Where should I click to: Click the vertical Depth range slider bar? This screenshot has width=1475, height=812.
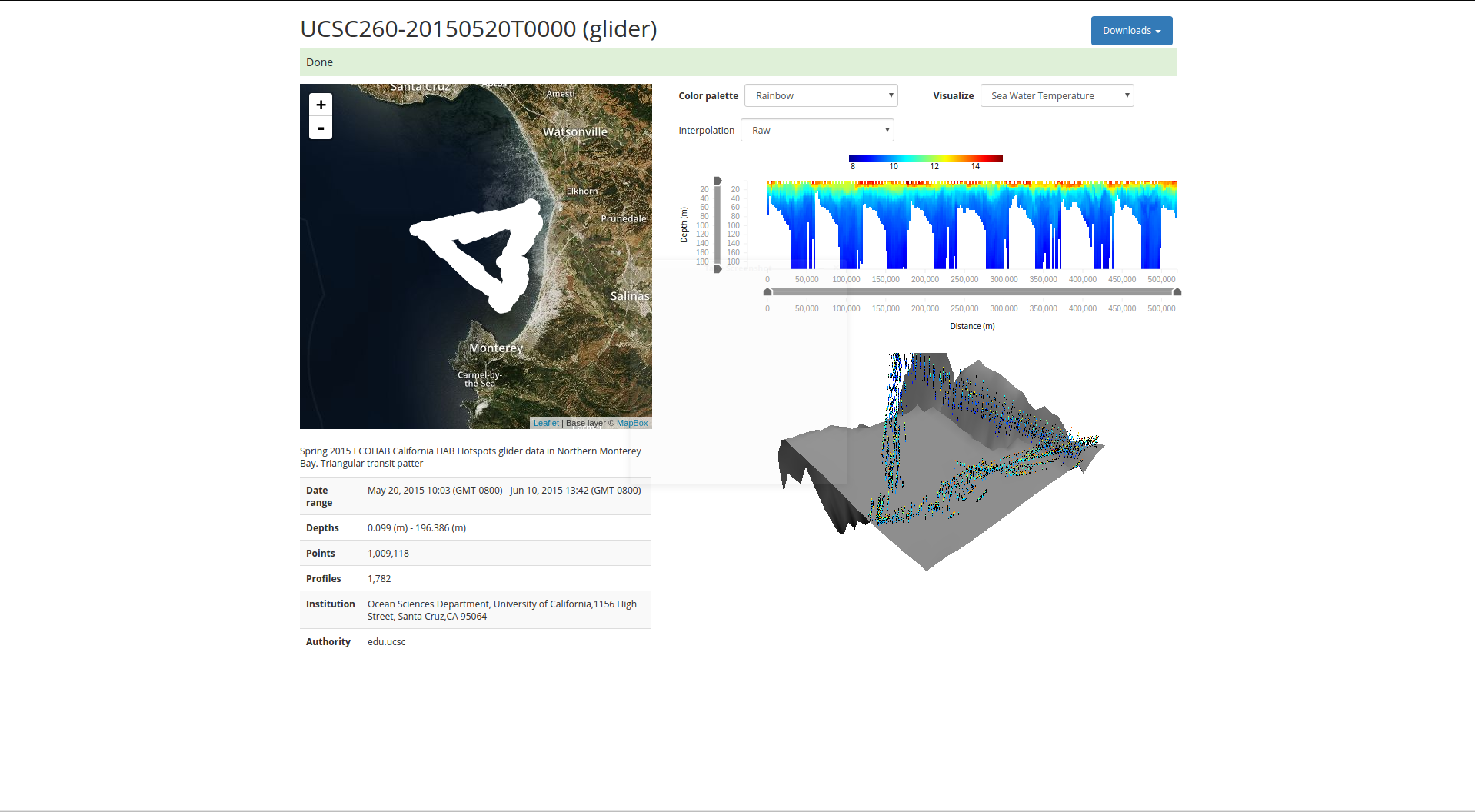718,225
